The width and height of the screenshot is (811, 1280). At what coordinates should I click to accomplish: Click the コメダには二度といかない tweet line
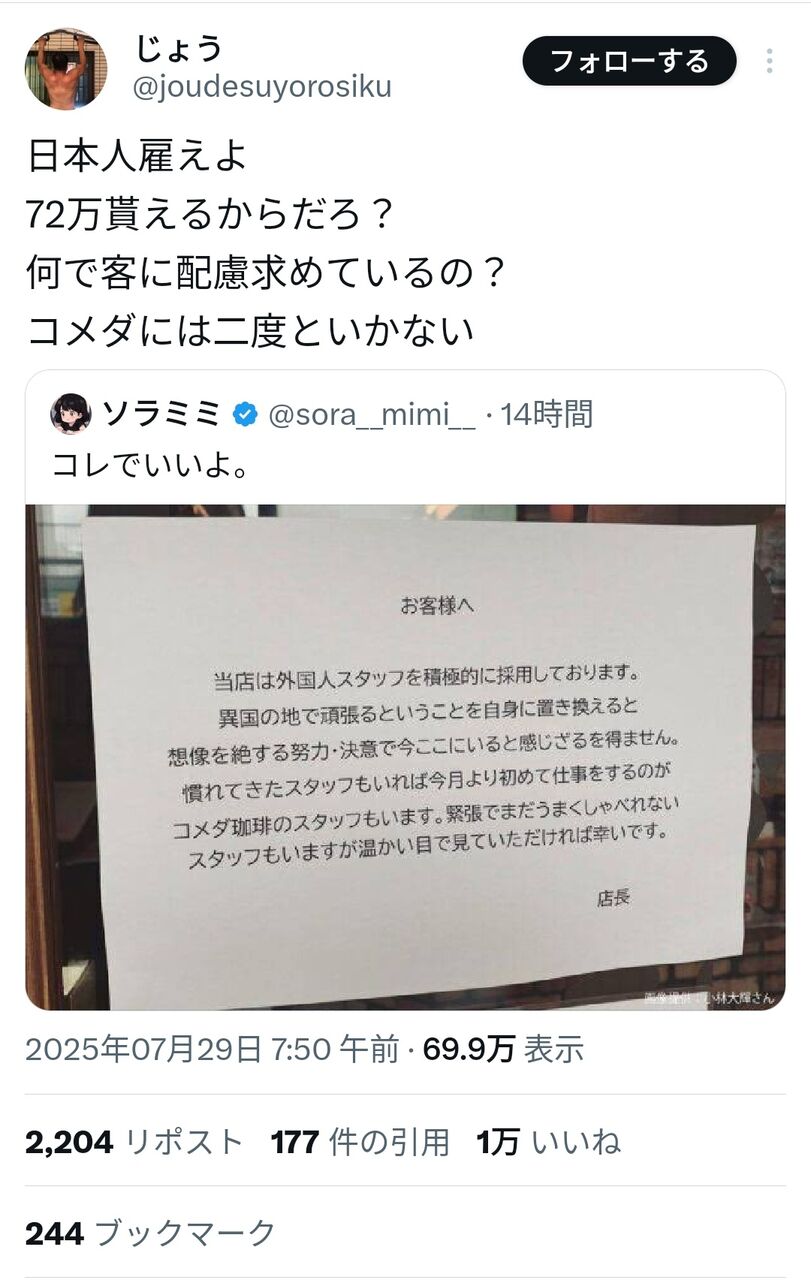[x=250, y=330]
